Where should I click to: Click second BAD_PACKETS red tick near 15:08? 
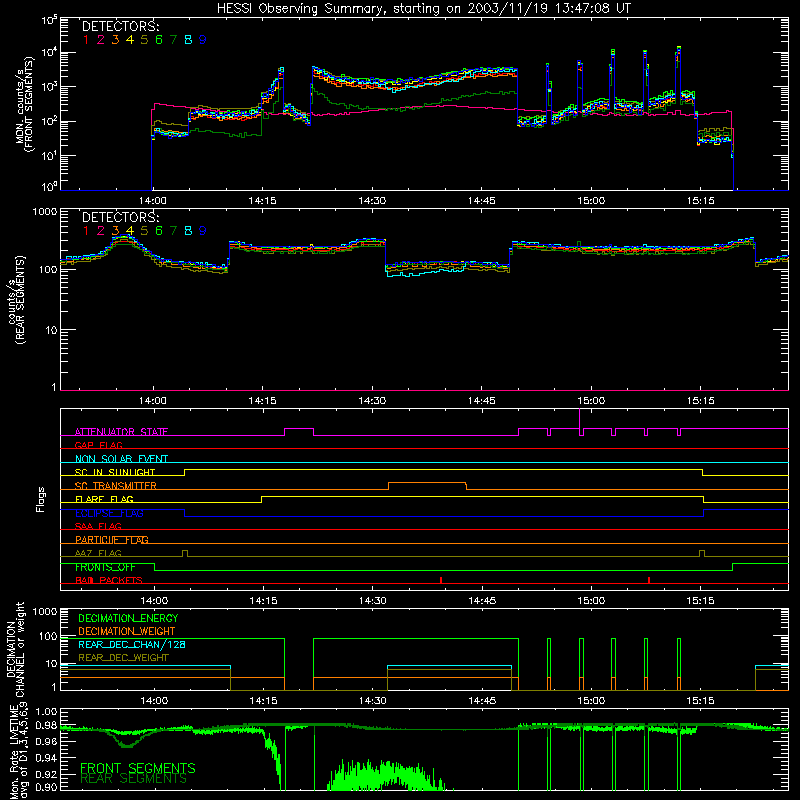pyautogui.click(x=649, y=580)
